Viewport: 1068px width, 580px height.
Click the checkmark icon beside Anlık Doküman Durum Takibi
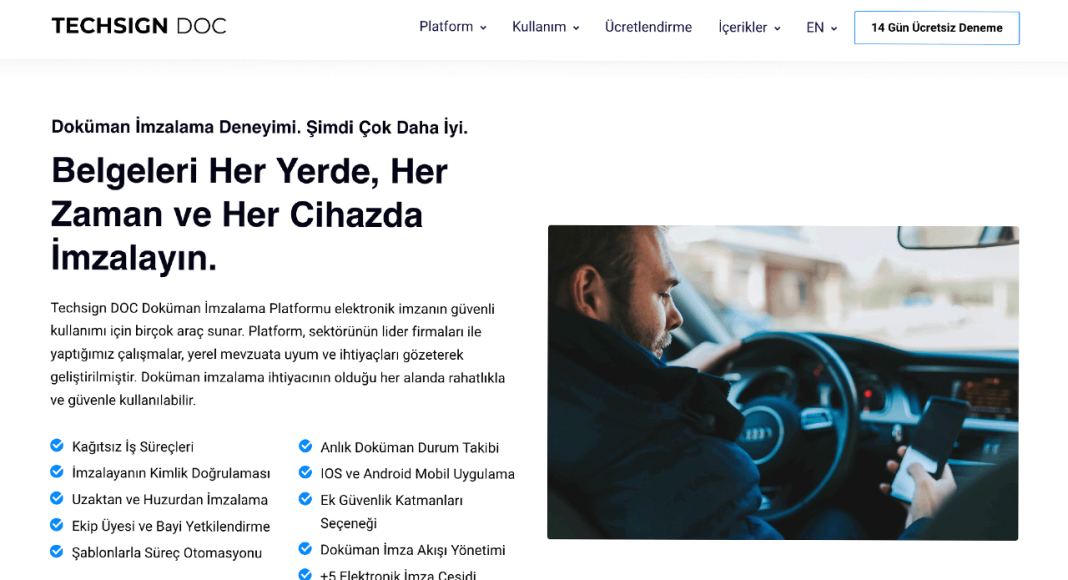(x=306, y=446)
